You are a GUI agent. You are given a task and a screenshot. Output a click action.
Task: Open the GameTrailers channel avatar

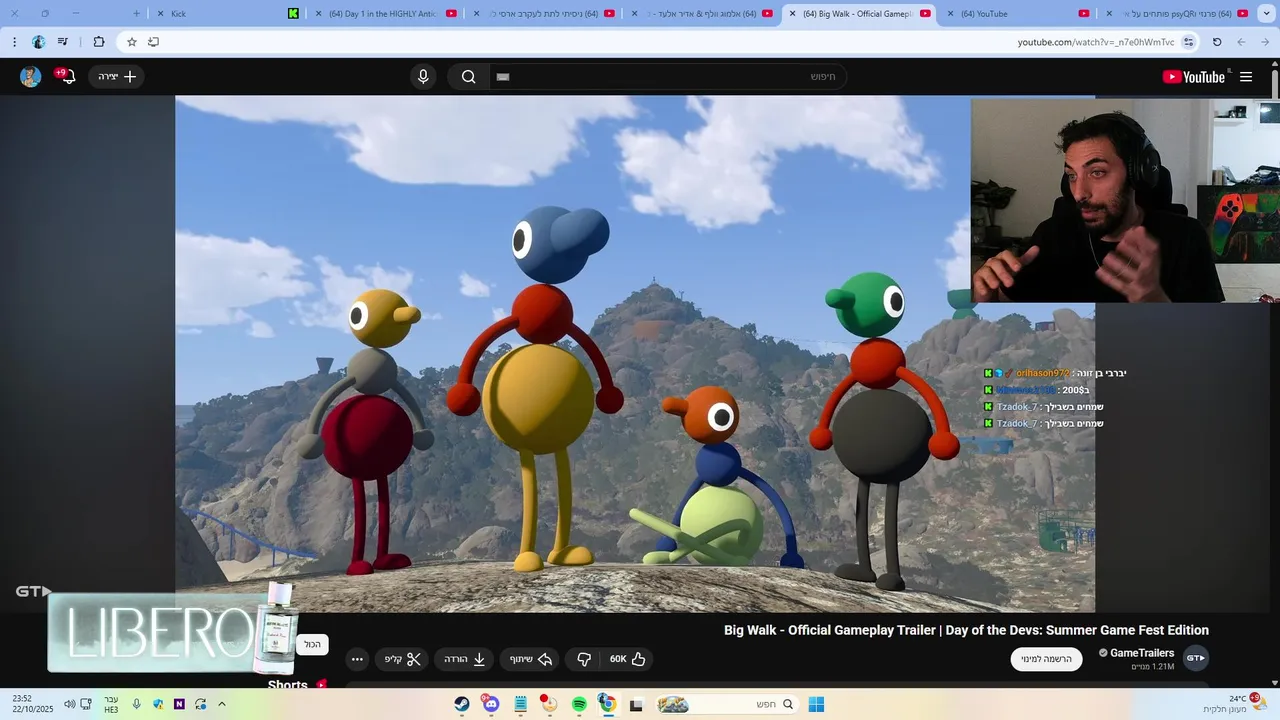click(x=1196, y=658)
